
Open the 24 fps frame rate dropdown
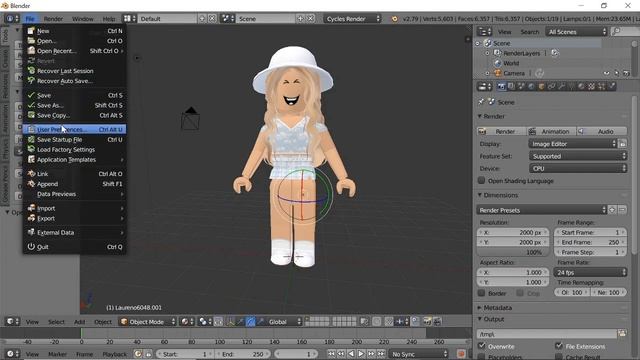(590, 272)
